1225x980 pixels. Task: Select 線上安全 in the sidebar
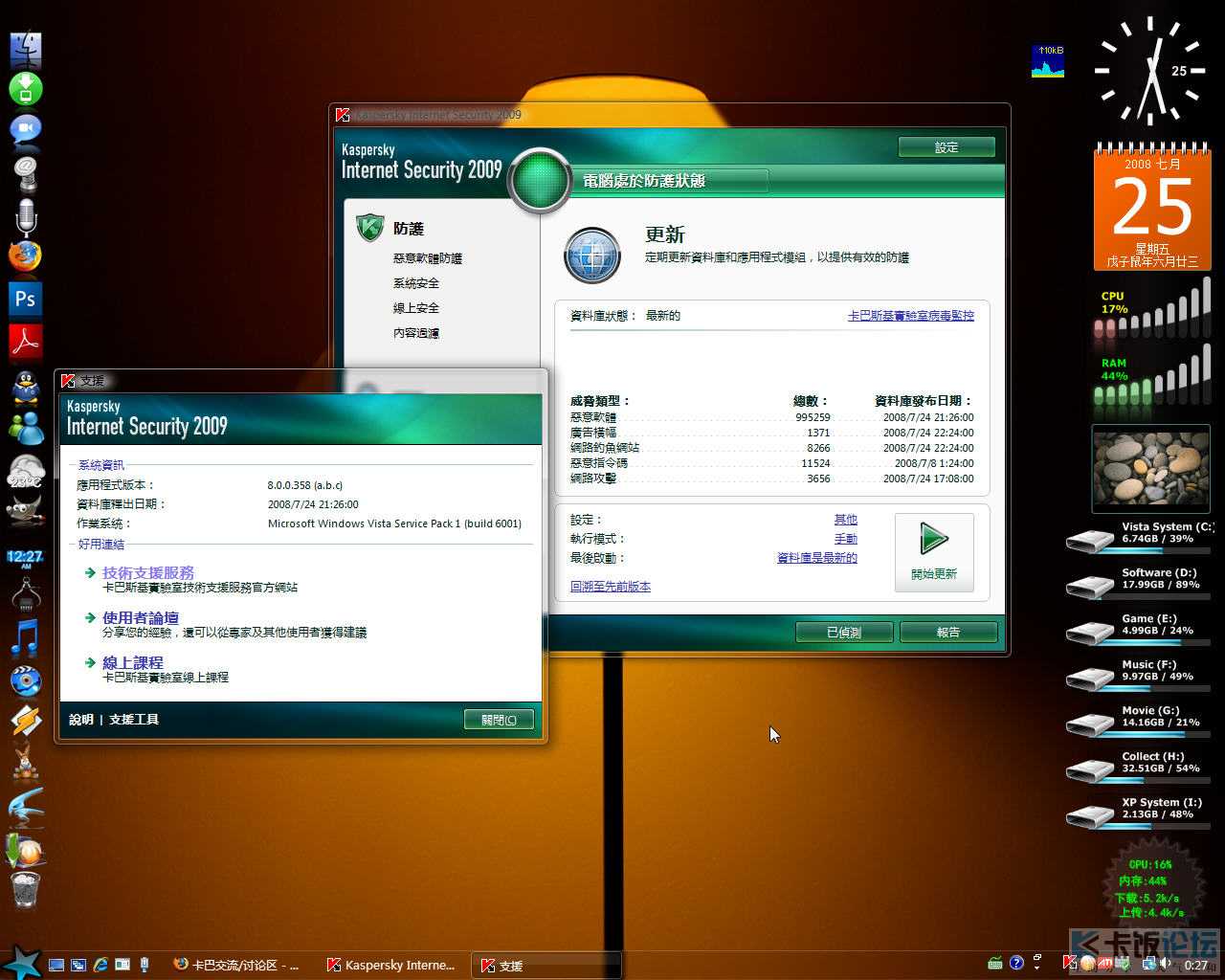(x=416, y=308)
